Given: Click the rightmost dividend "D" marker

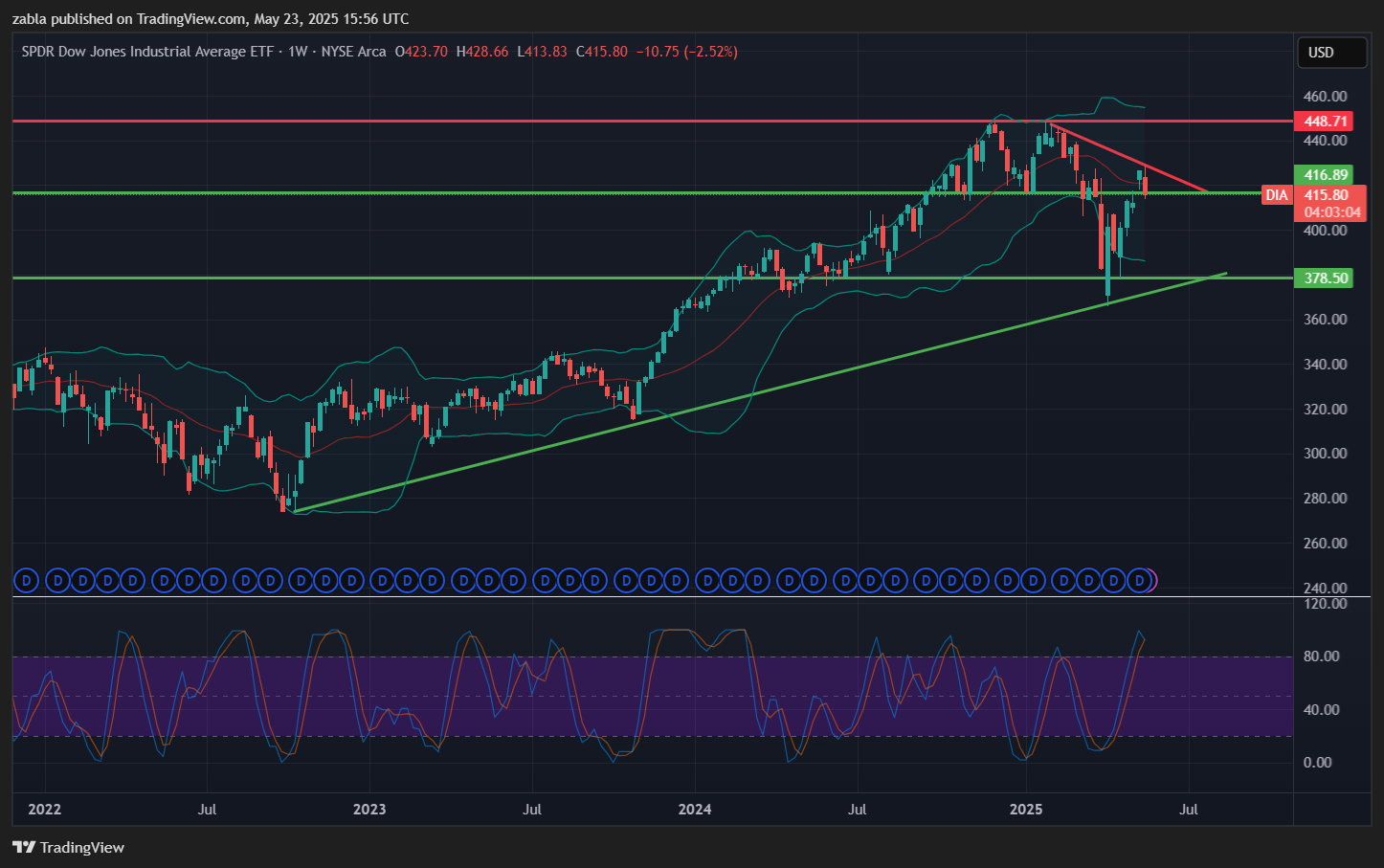Looking at the screenshot, I should point(1139,580).
